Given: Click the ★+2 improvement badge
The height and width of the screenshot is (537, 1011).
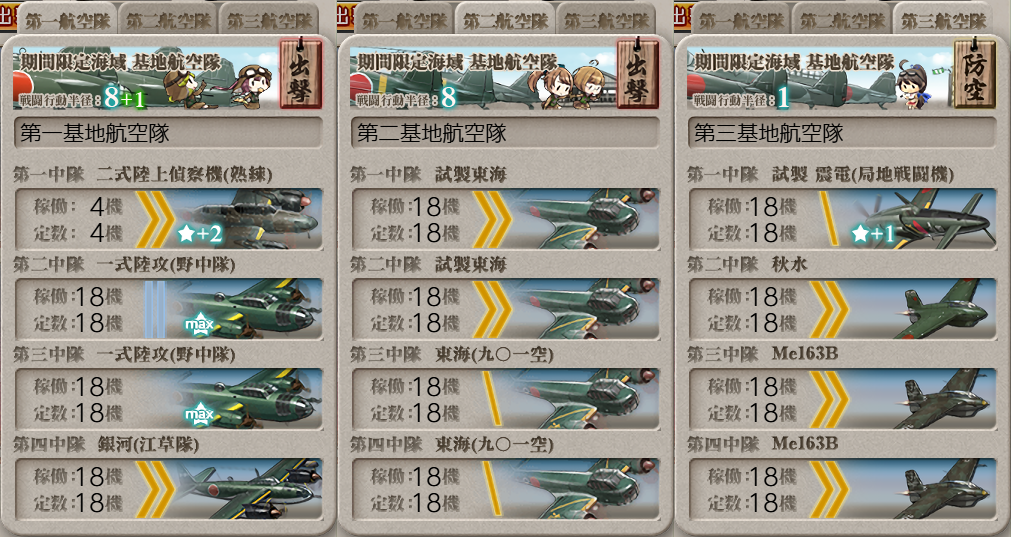Looking at the screenshot, I should [x=200, y=233].
